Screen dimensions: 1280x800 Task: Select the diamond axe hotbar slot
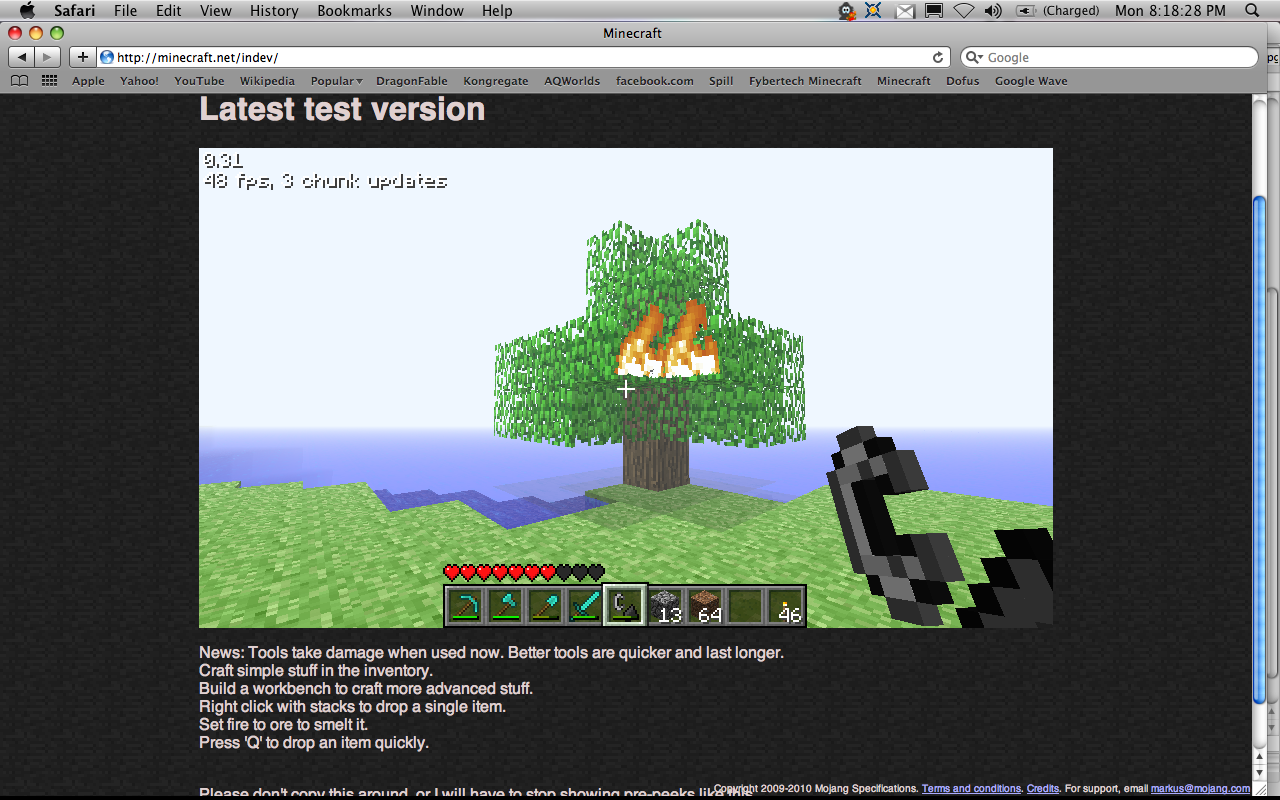pos(505,605)
